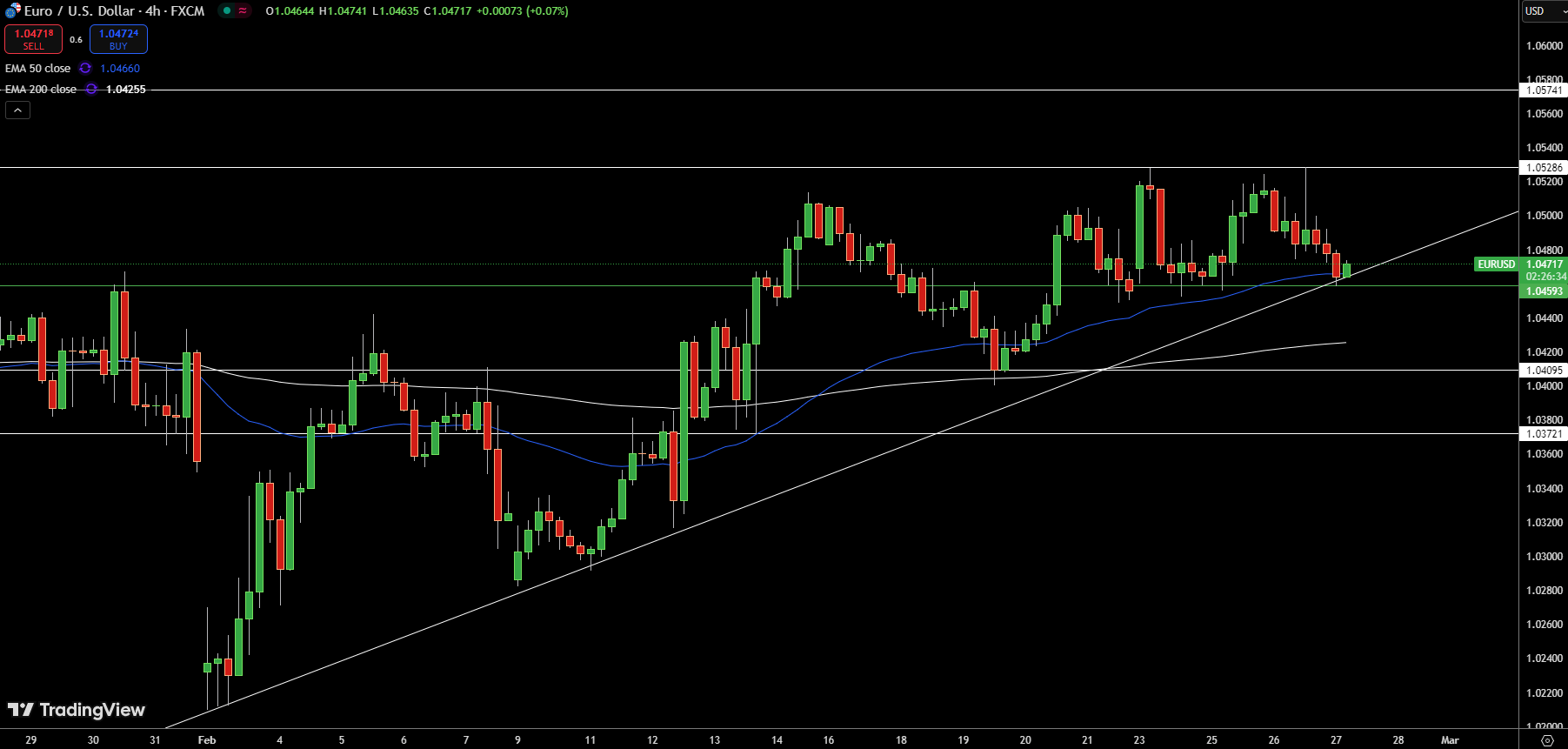Click the EURUSD green price-line label

(1496, 264)
